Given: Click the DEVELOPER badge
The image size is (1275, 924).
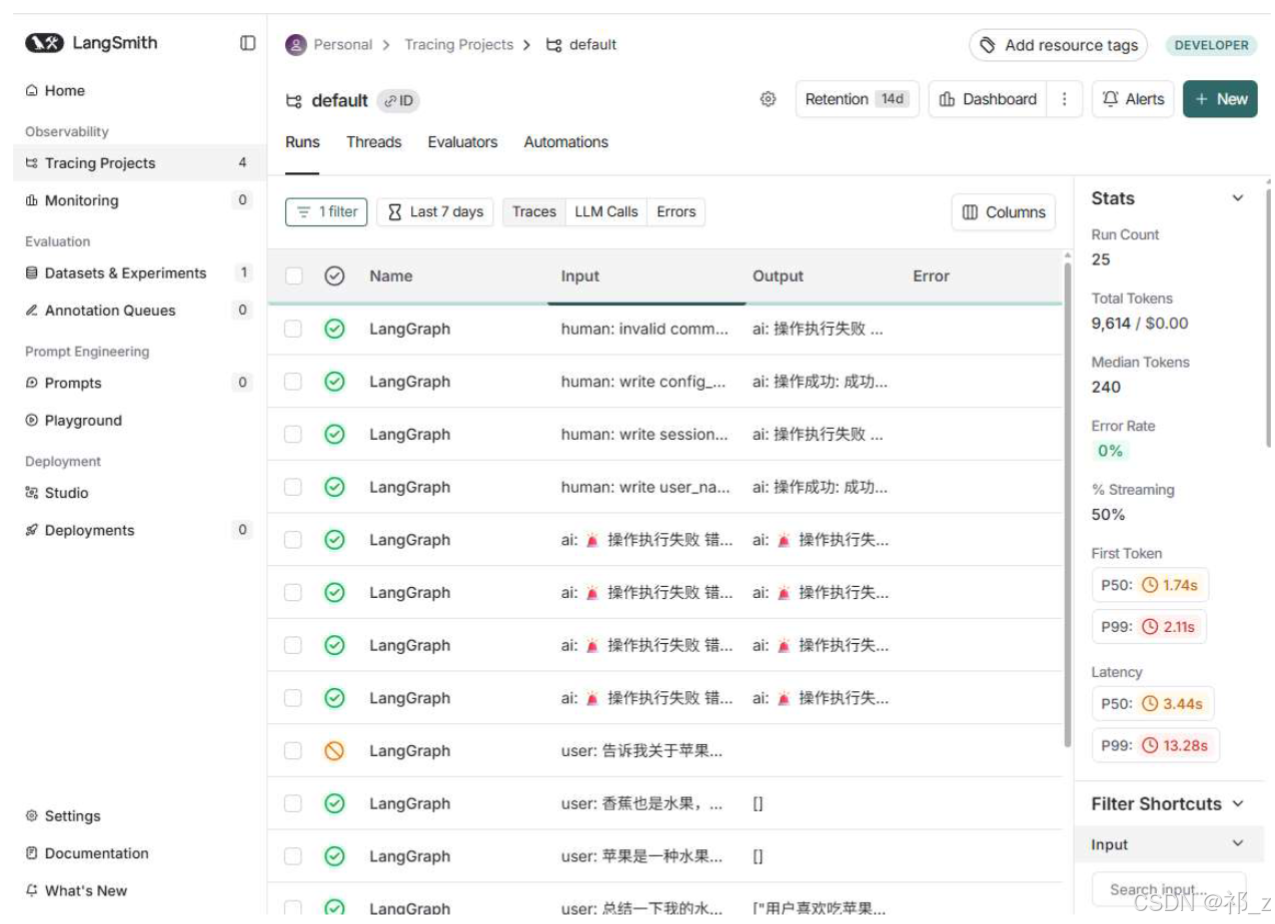Looking at the screenshot, I should tap(1211, 45).
